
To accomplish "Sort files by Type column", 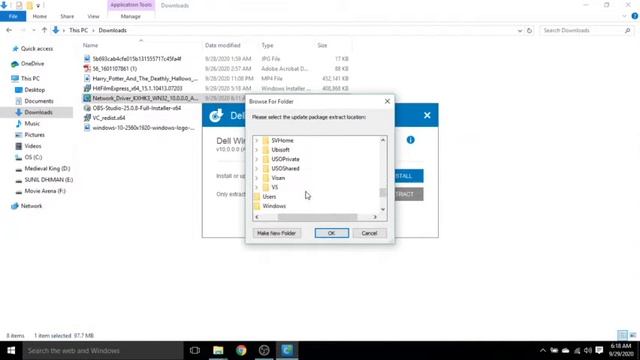I will click(x=267, y=45).
